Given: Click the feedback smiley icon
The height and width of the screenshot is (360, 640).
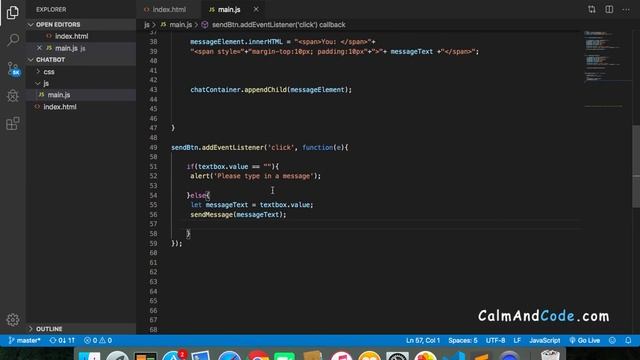Looking at the screenshot, I should pos(612,340).
